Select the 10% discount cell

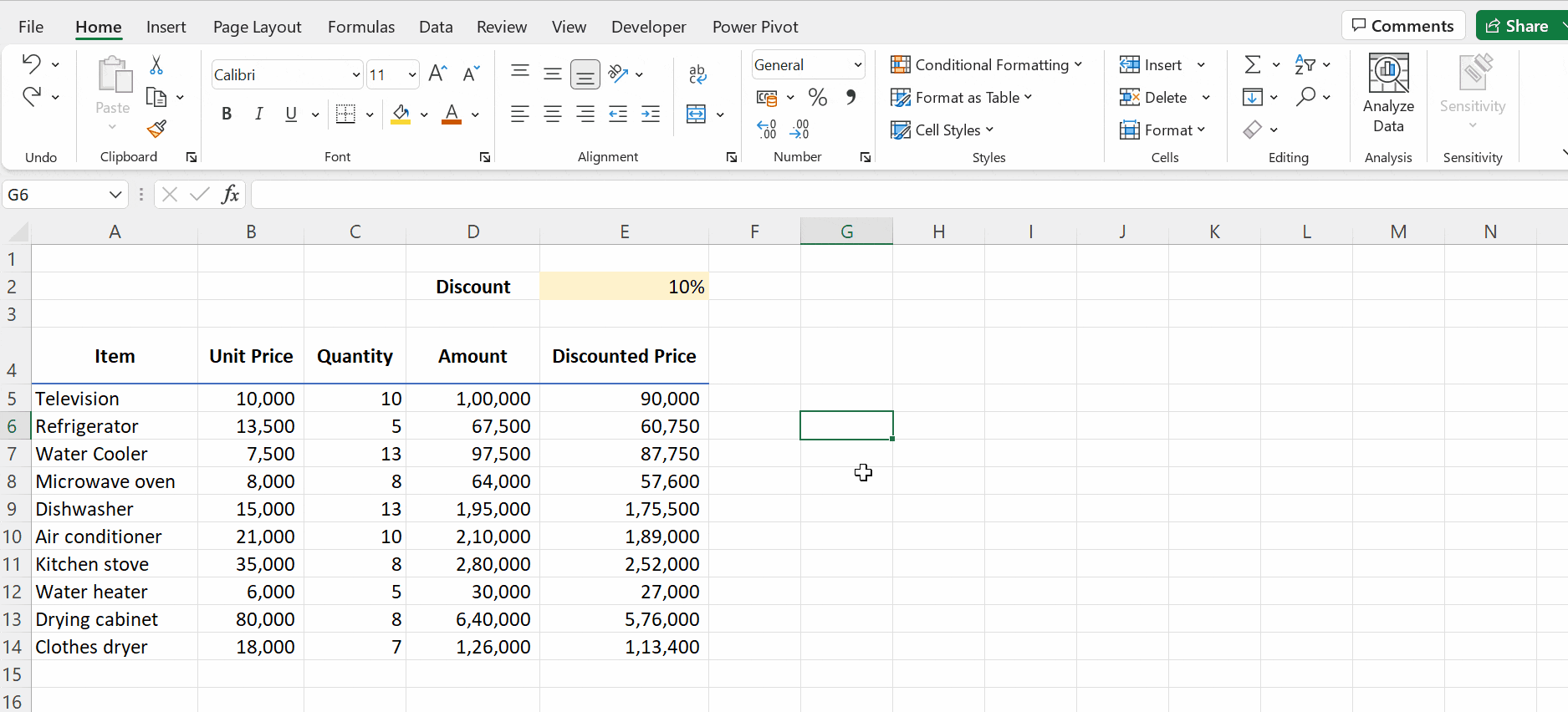(624, 287)
